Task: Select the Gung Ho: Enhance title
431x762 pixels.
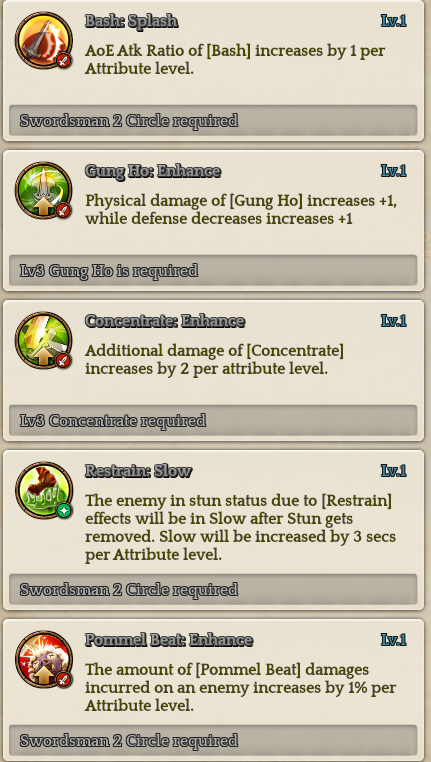Action: (153, 171)
